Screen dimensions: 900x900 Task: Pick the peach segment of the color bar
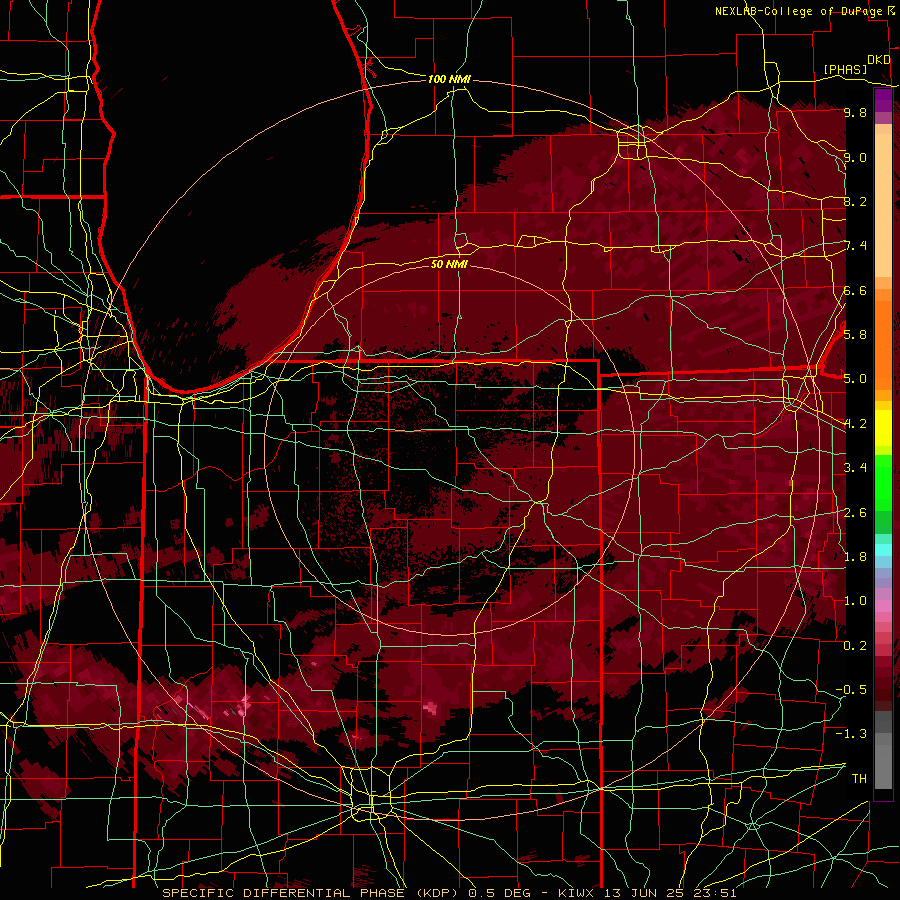(883, 207)
